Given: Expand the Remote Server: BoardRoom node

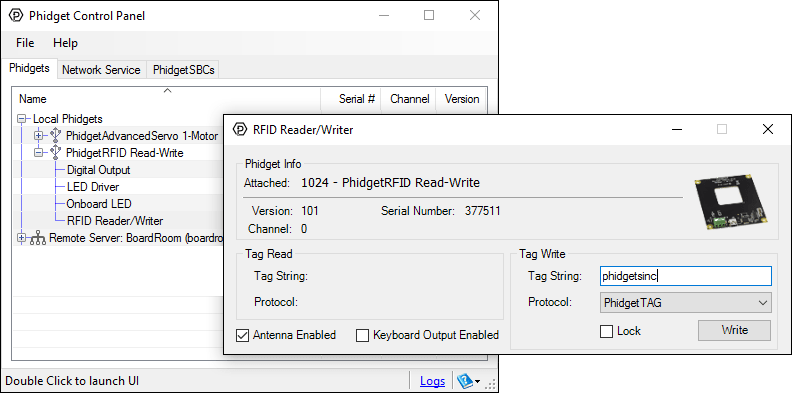Looking at the screenshot, I should [x=22, y=238].
